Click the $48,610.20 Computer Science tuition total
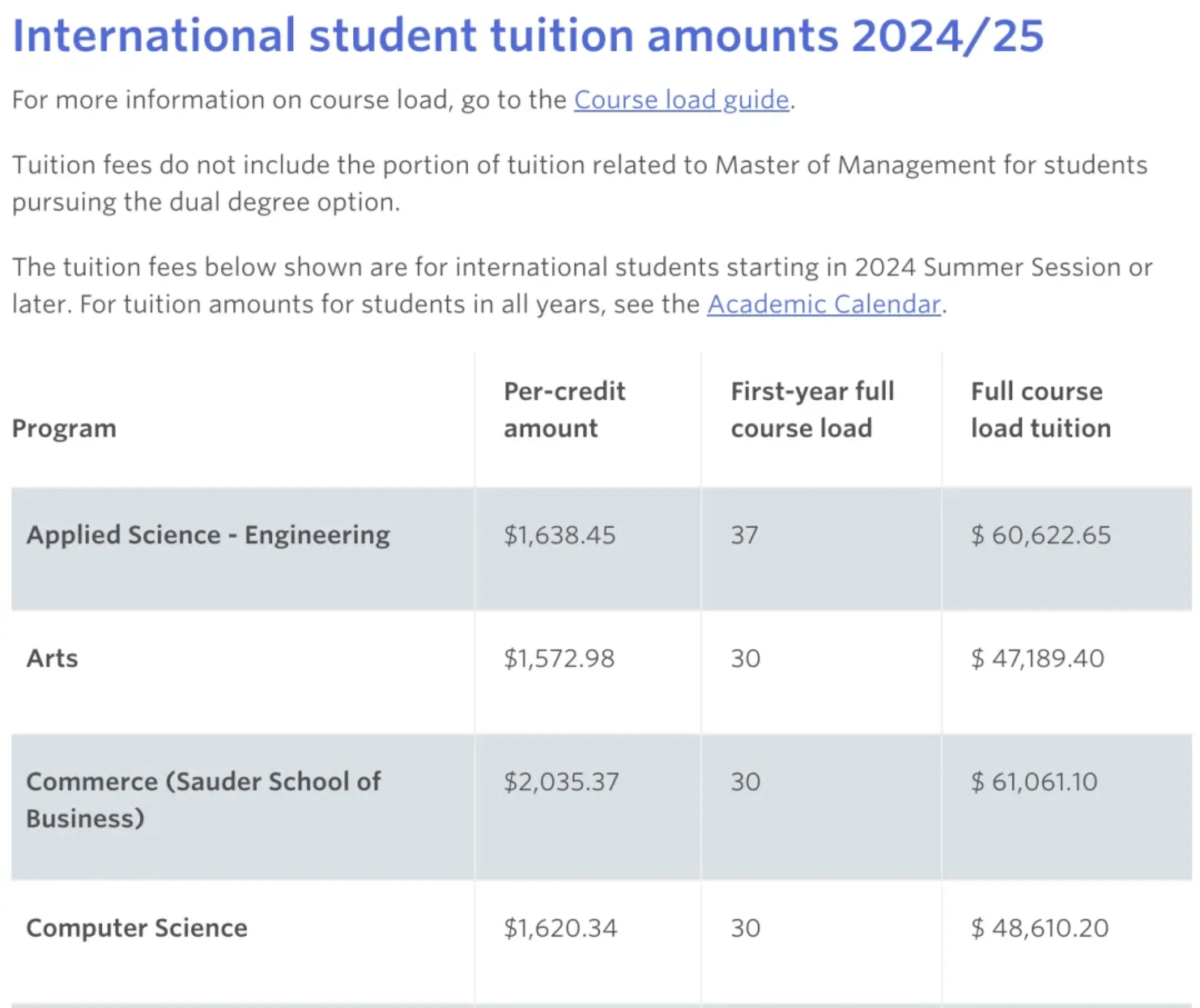1200x1008 pixels. coord(1039,928)
